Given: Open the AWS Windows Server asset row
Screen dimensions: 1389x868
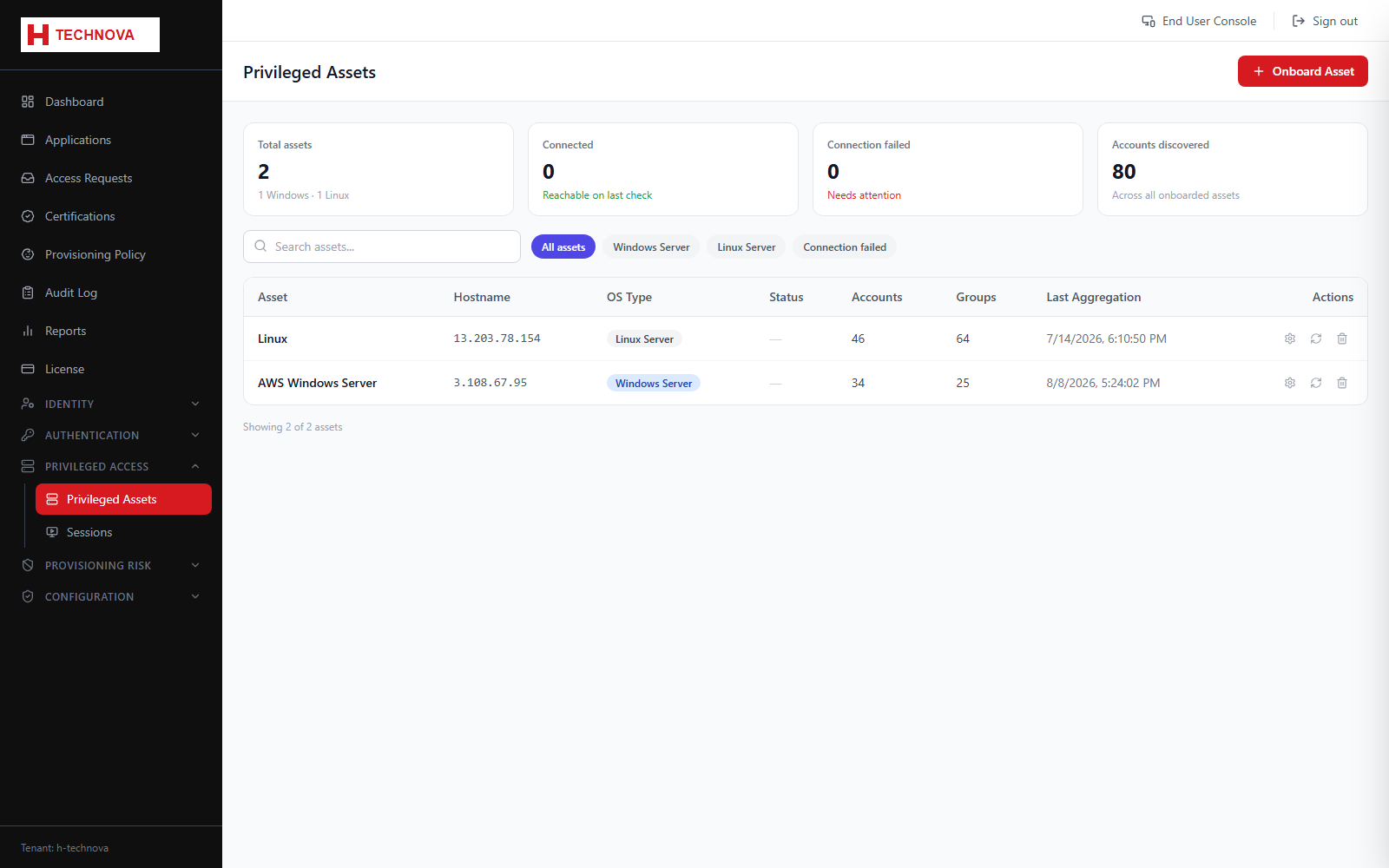Looking at the screenshot, I should pos(806,383).
